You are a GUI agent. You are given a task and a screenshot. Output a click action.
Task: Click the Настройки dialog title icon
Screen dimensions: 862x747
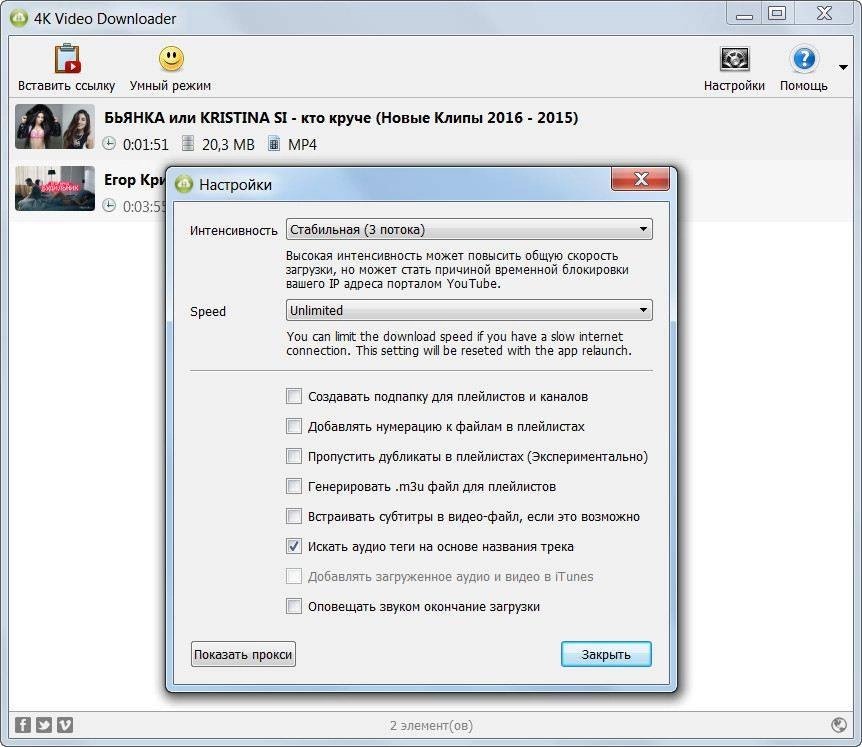coord(184,184)
